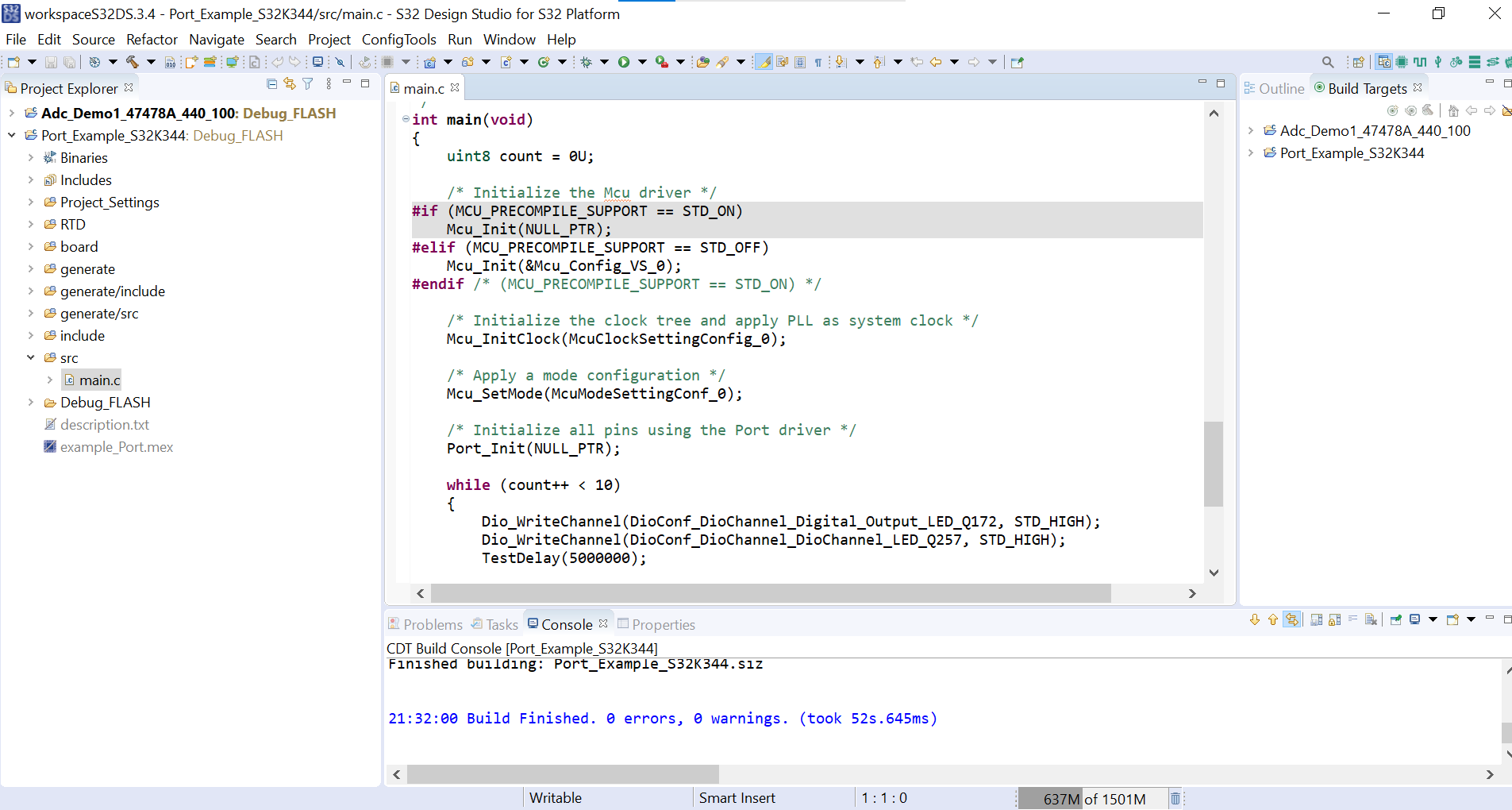Clear the console with the Clear icon

(x=1371, y=619)
